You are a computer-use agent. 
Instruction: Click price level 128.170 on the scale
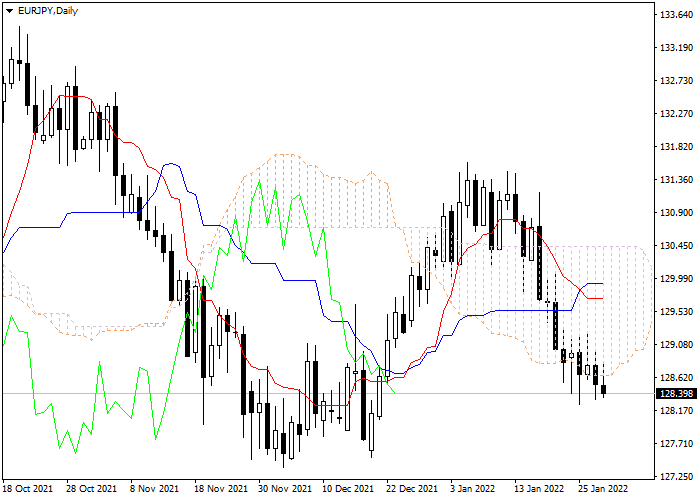click(677, 411)
